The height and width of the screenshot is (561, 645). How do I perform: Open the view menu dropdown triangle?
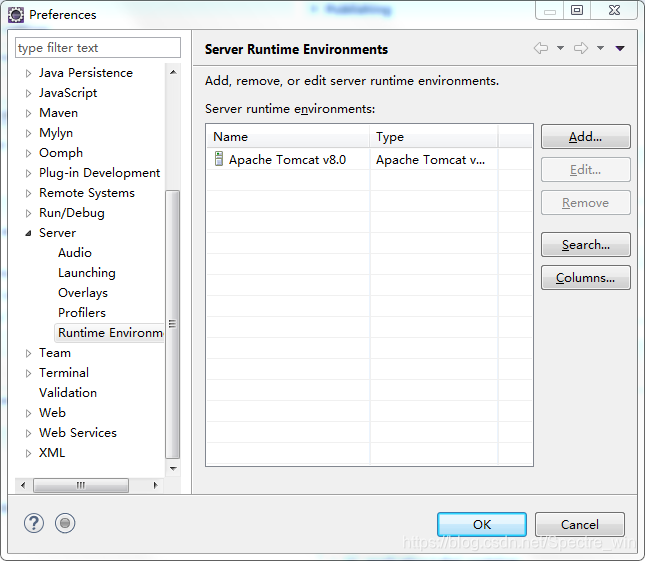click(620, 49)
